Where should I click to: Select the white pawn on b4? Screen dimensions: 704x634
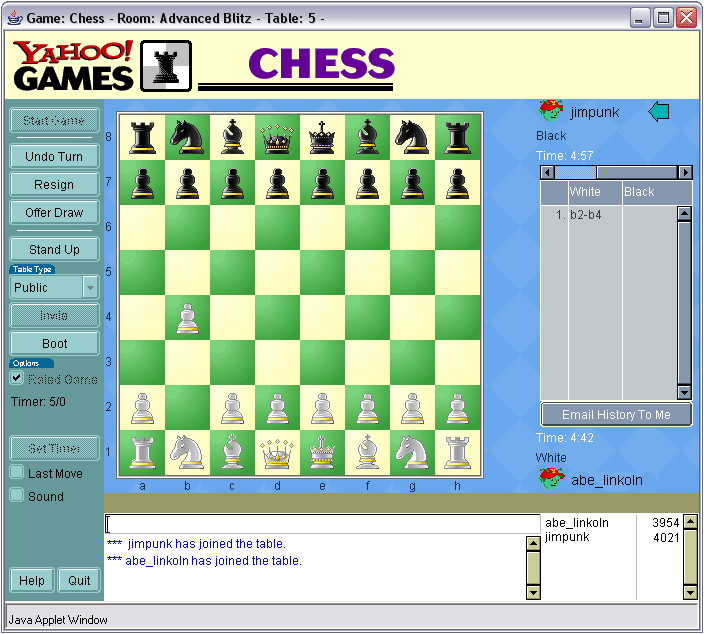[x=187, y=318]
